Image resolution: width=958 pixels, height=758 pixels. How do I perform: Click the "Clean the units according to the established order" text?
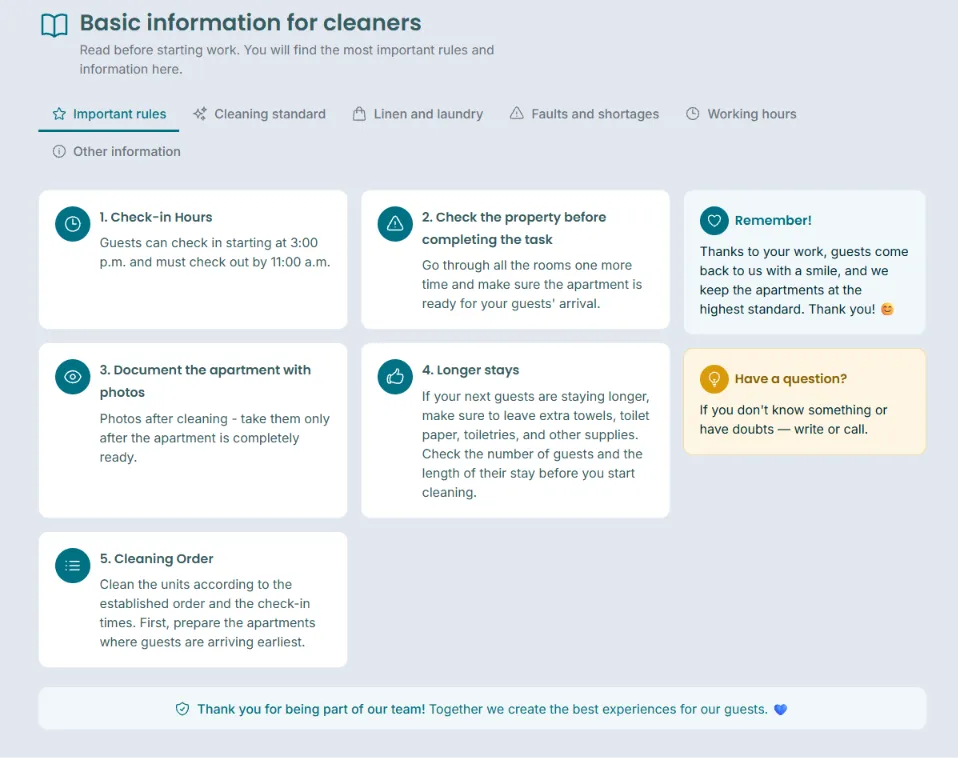click(x=208, y=613)
